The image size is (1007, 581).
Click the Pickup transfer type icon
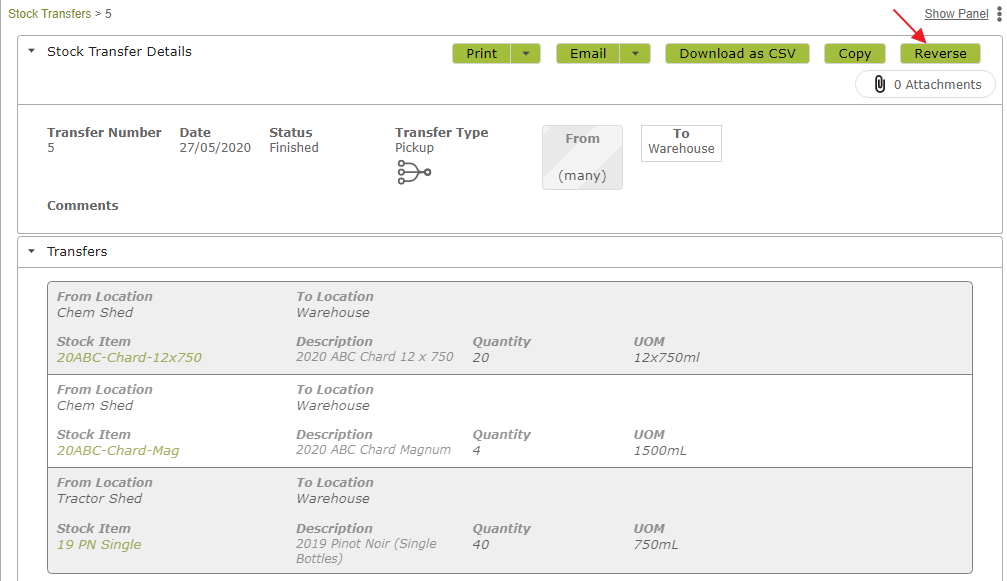[414, 172]
